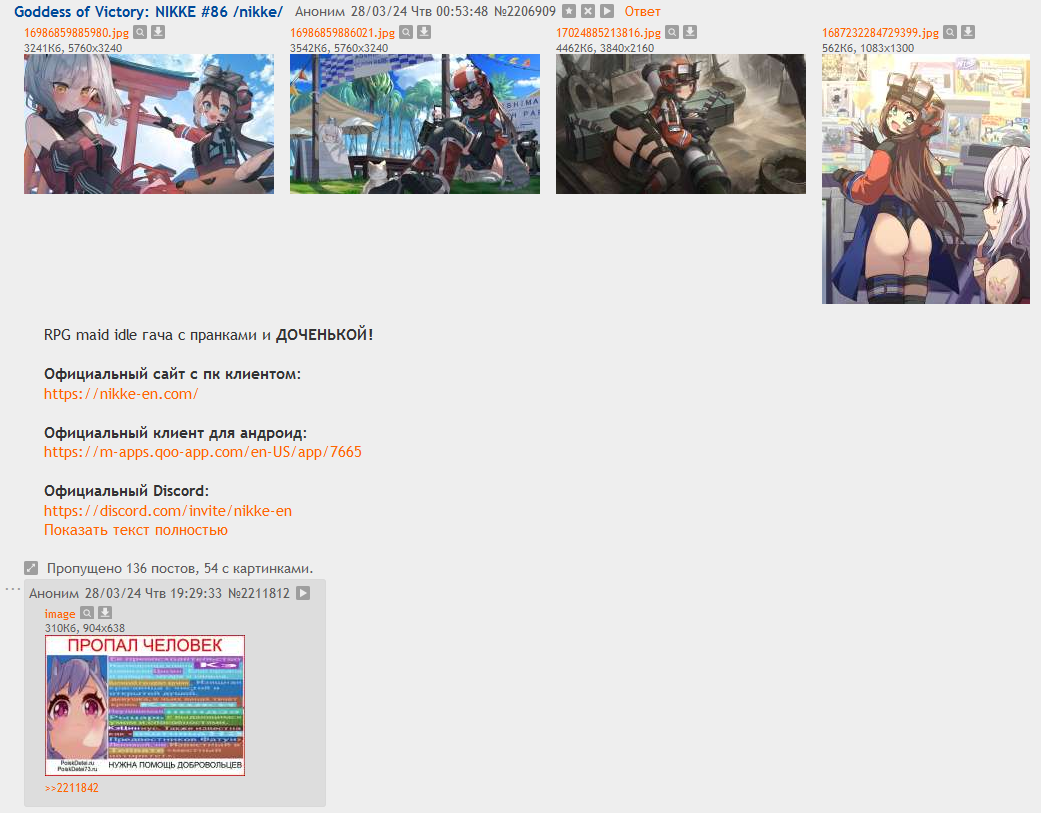Image resolution: width=1041 pixels, height=813 pixels.
Task: Expand post with Показать текст полностью
Action: point(135,530)
